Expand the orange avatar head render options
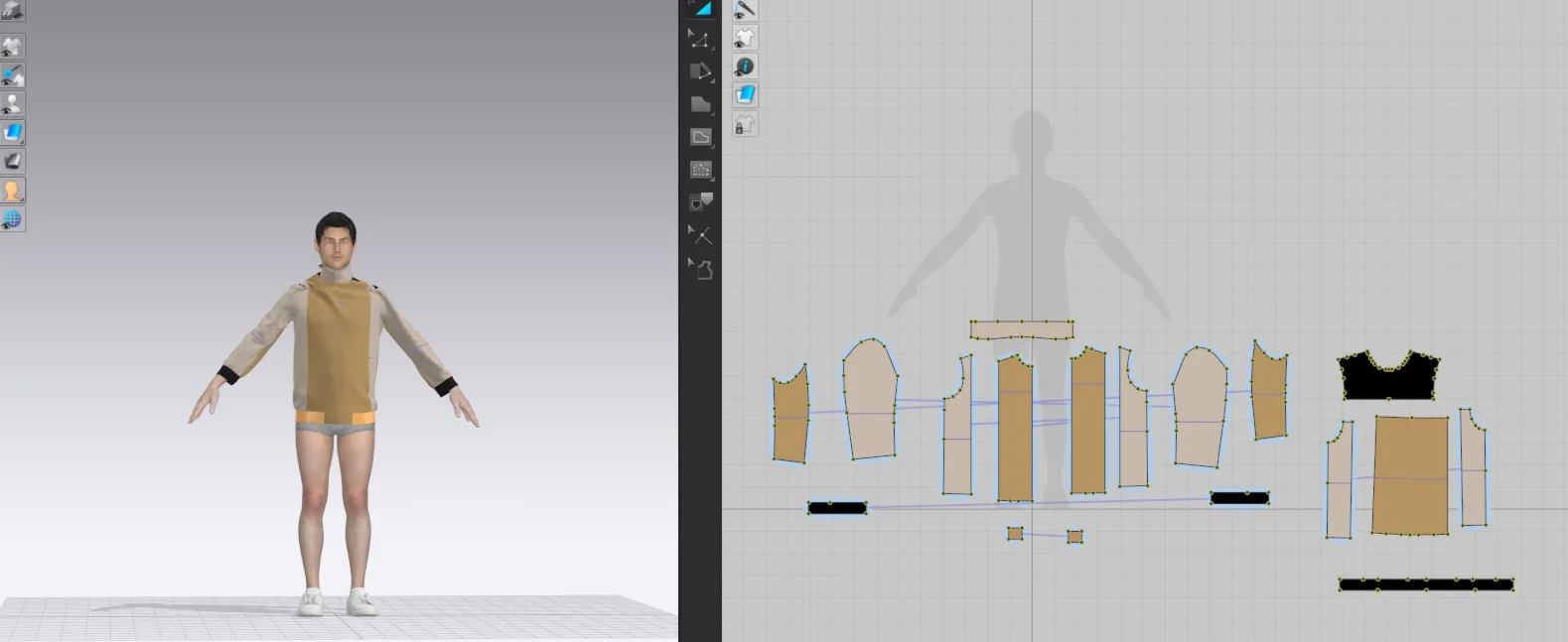Image resolution: width=1568 pixels, height=642 pixels. coord(13,191)
